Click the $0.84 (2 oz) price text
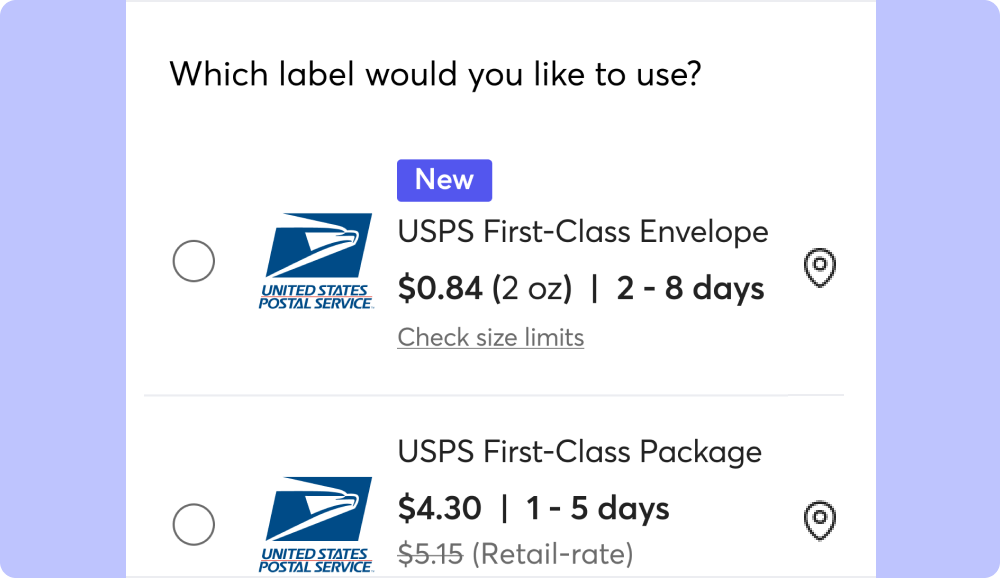This screenshot has width=1000, height=578. 485,288
